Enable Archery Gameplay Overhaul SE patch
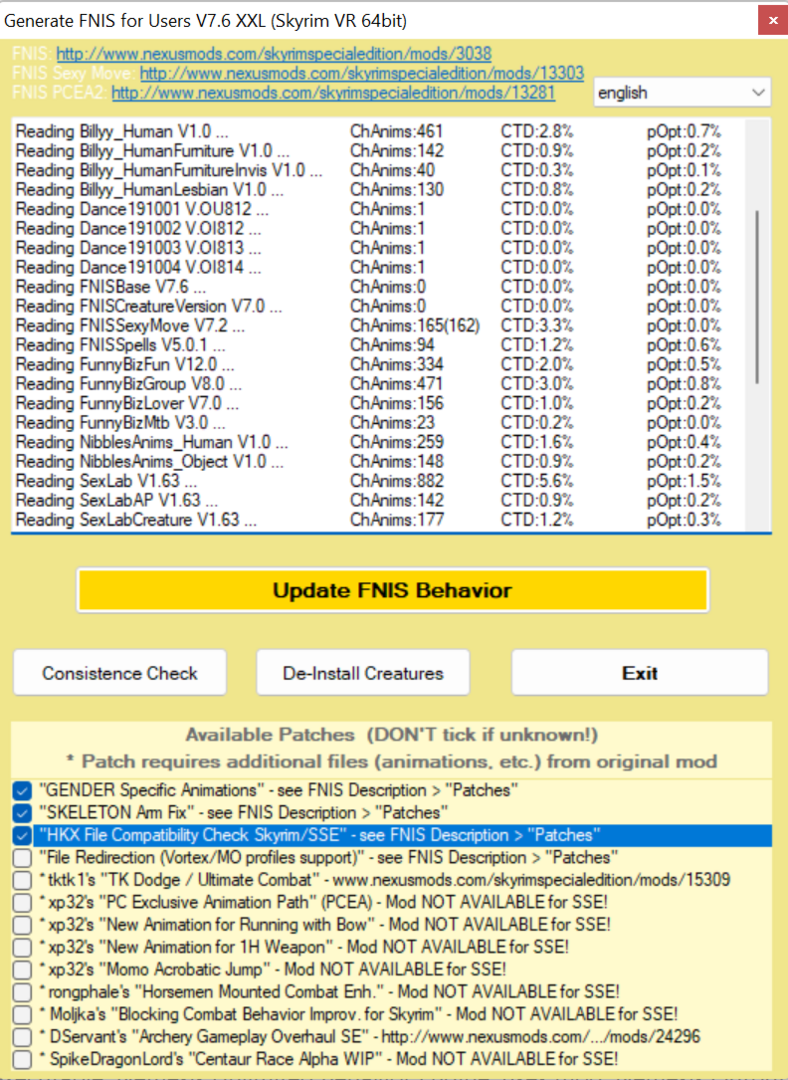The width and height of the screenshot is (788, 1080). click(22, 1037)
